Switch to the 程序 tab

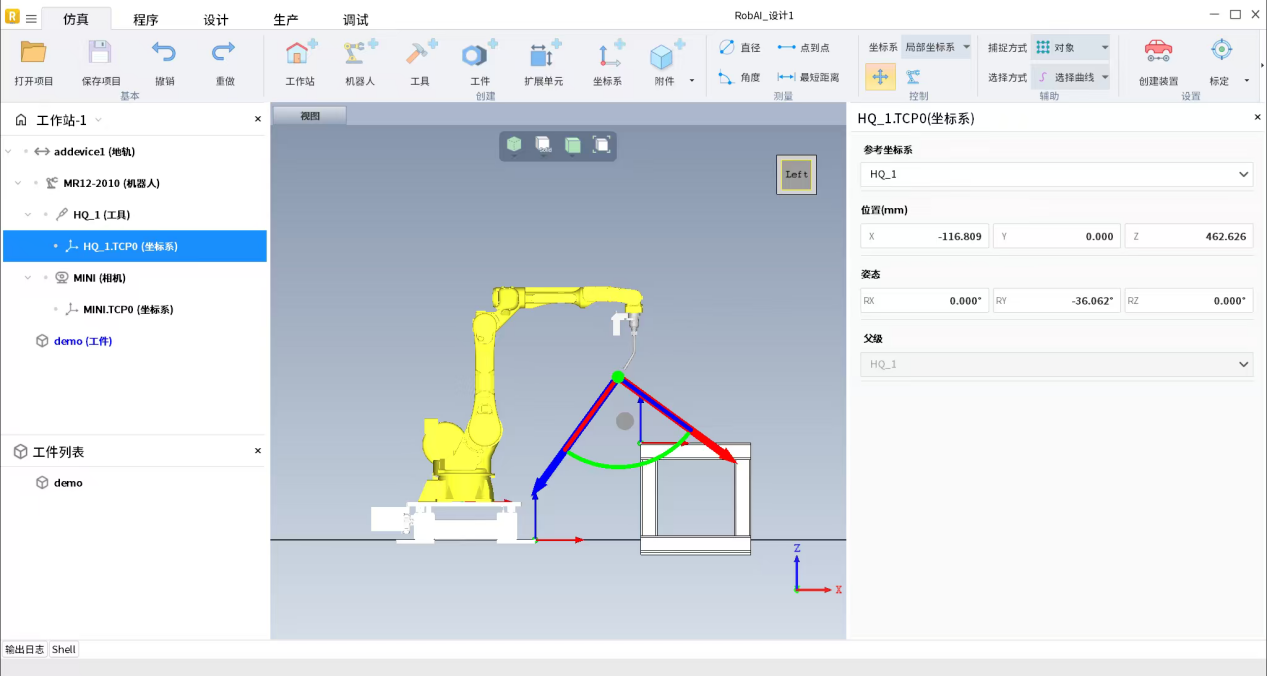coord(146,20)
